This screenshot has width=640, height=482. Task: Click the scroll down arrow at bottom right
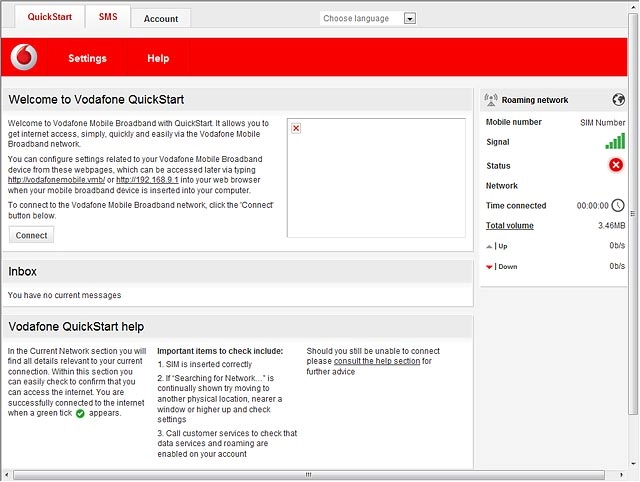(x=633, y=464)
